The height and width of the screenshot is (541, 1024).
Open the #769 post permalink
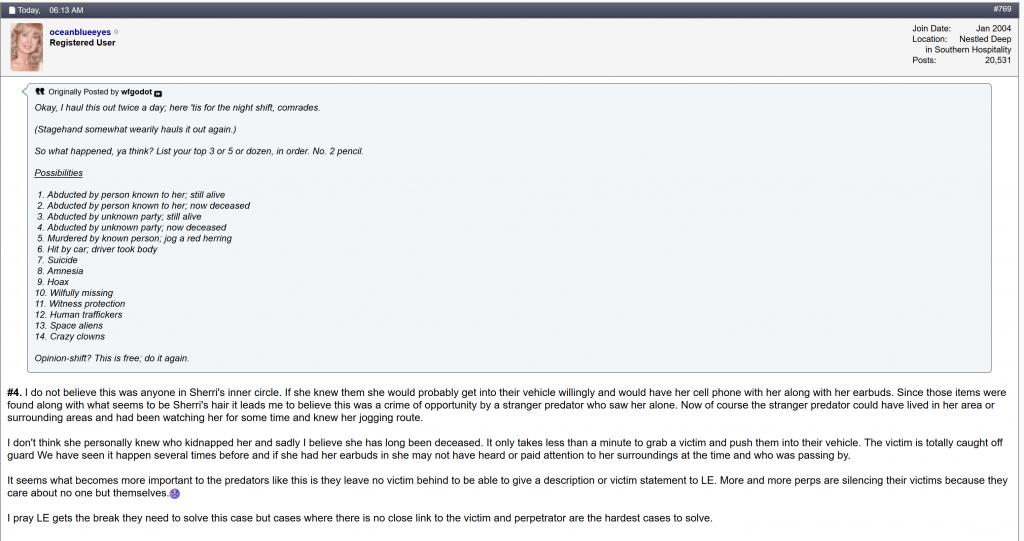tap(1003, 9)
